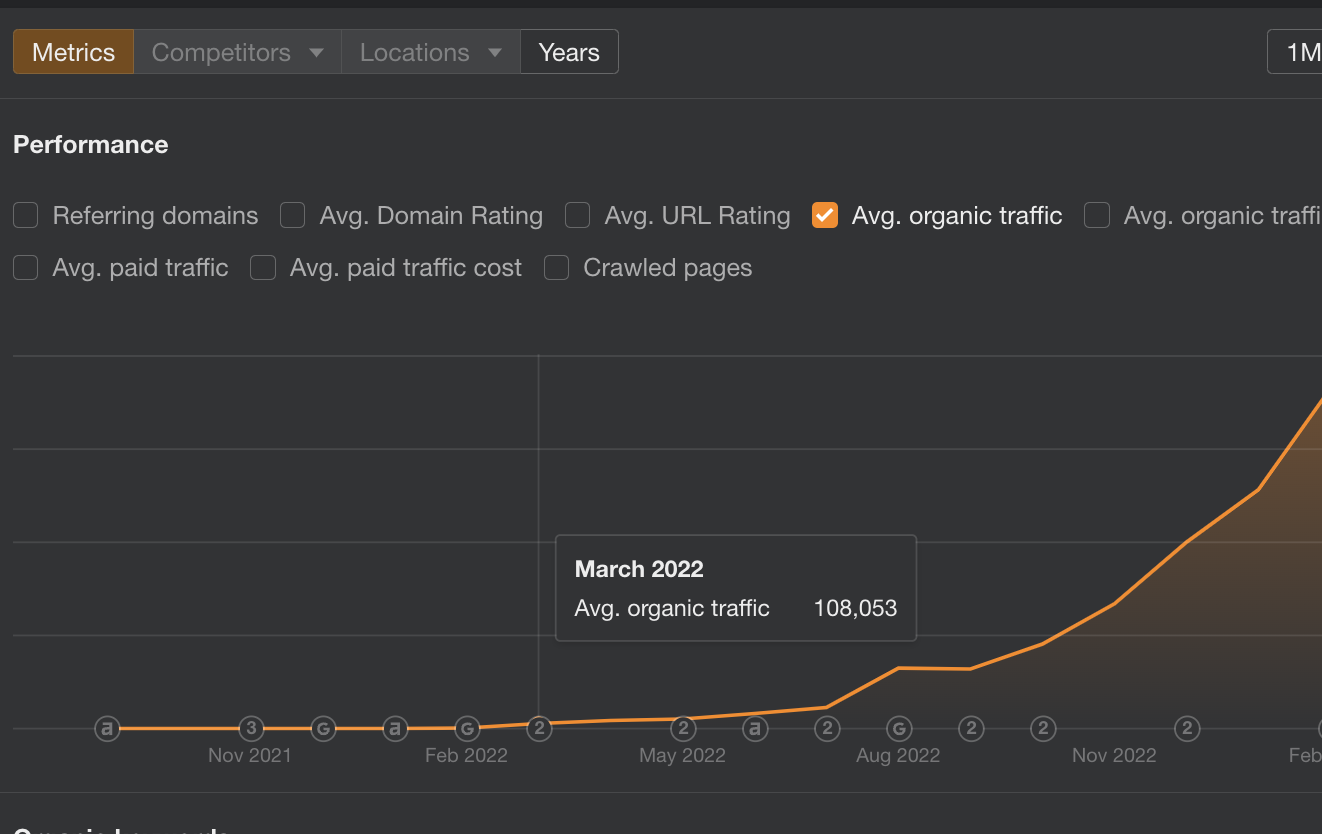Click the leftmost 'a' annotation marker on timeline
This screenshot has height=834, width=1322.
(x=107, y=729)
